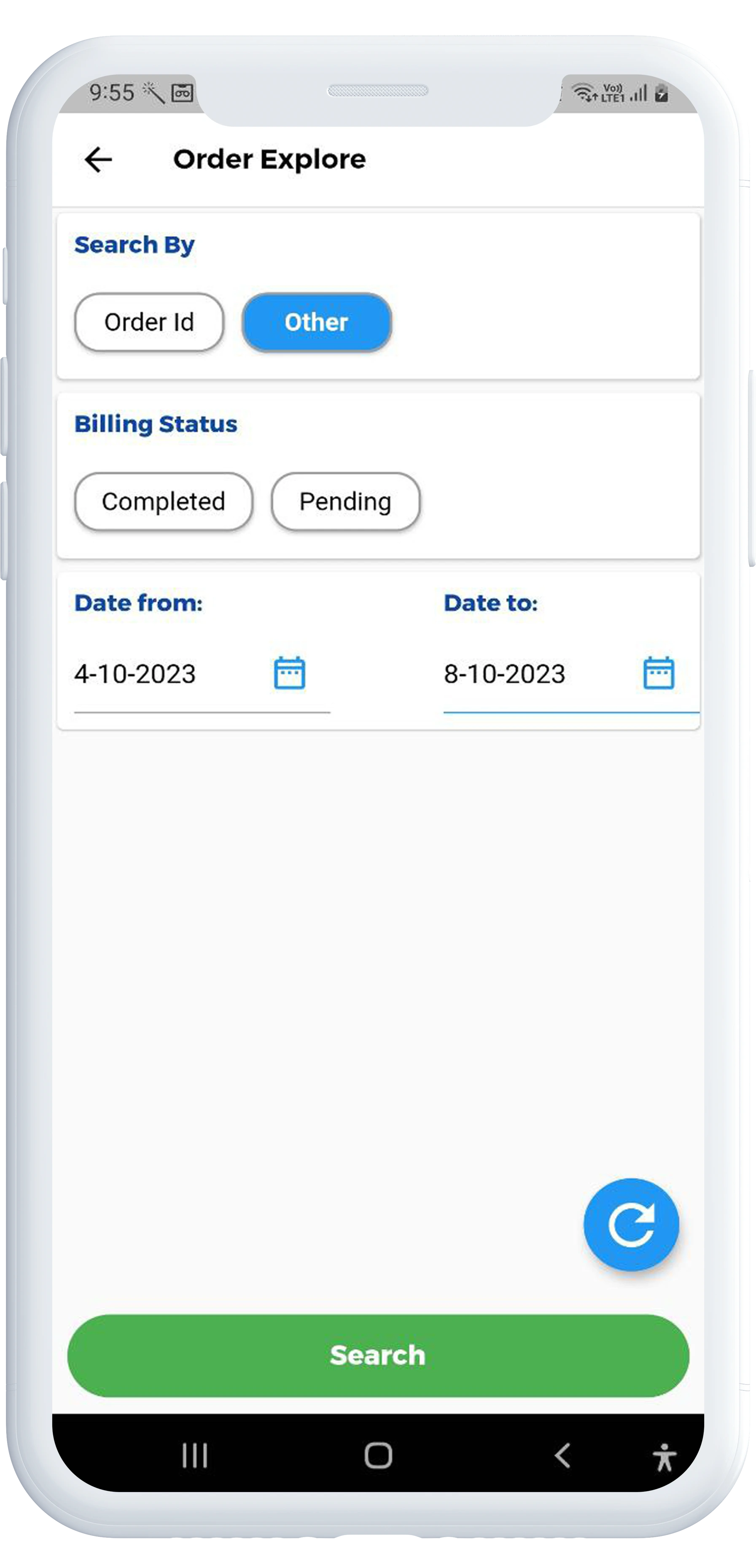Open Android recent apps button
The width and height of the screenshot is (756, 1568).
tap(195, 1455)
